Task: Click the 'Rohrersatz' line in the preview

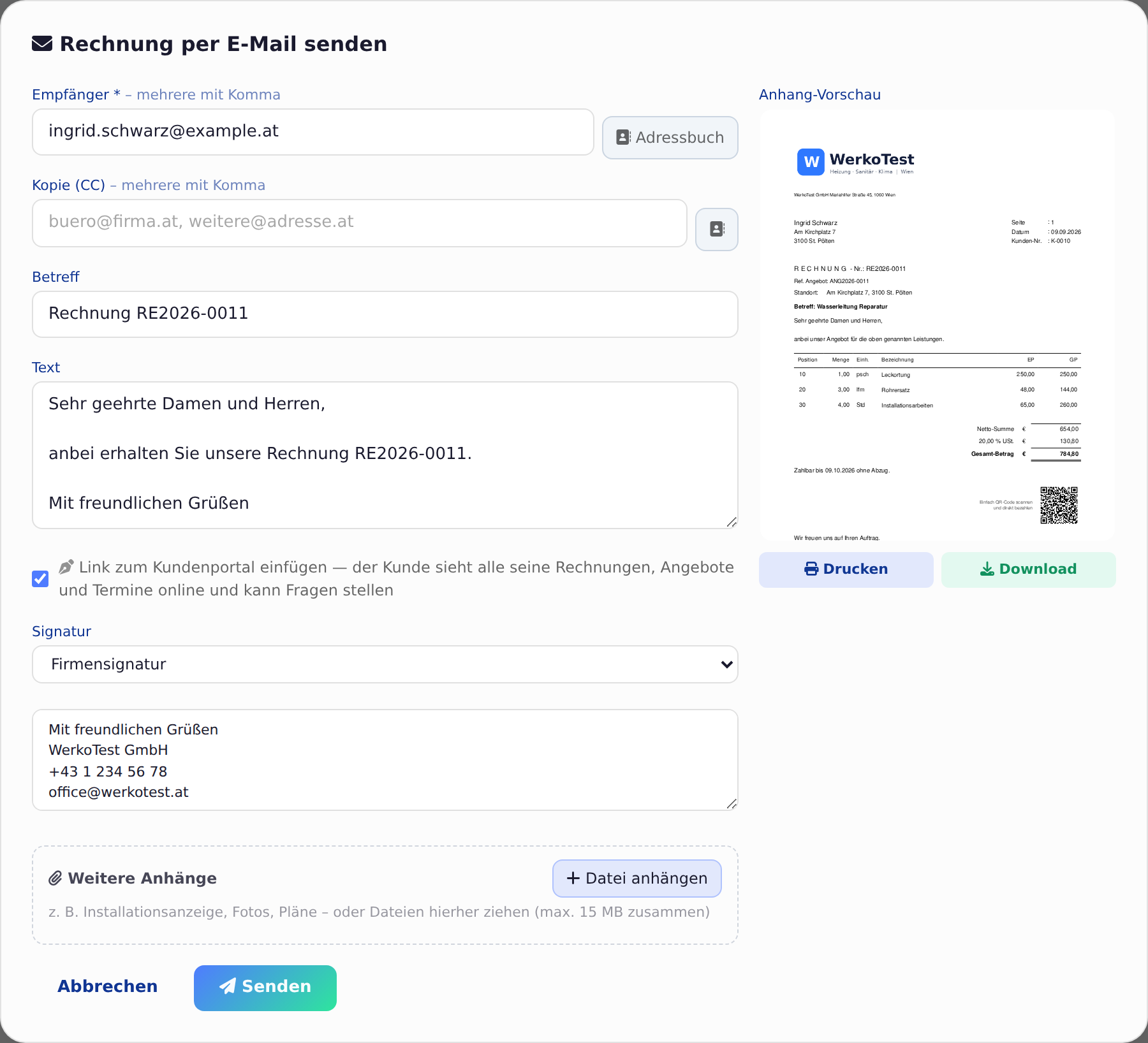Action: click(x=895, y=390)
